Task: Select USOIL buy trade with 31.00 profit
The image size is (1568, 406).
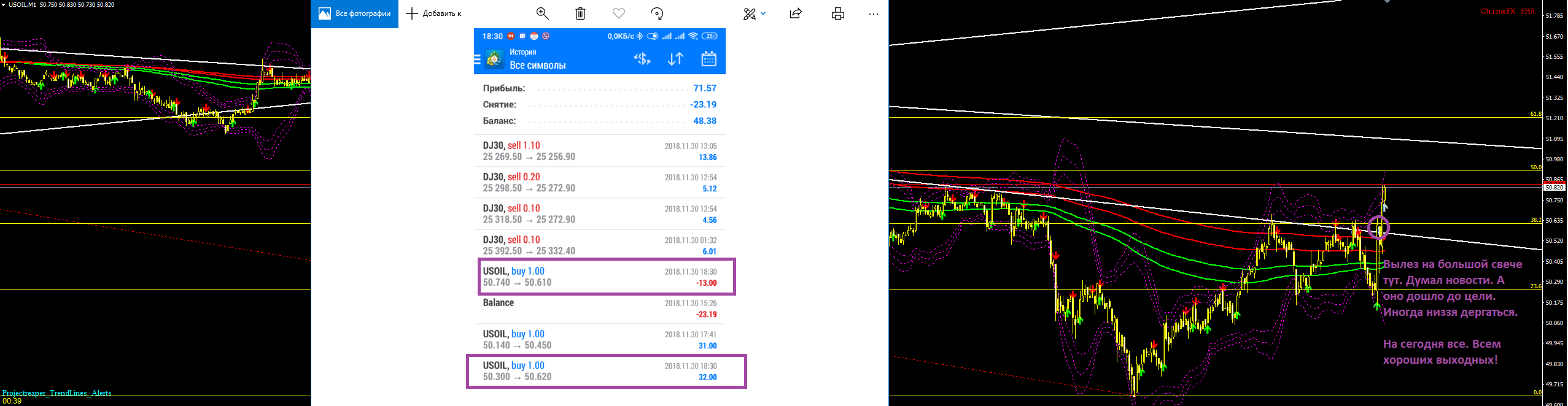Action: 600,340
